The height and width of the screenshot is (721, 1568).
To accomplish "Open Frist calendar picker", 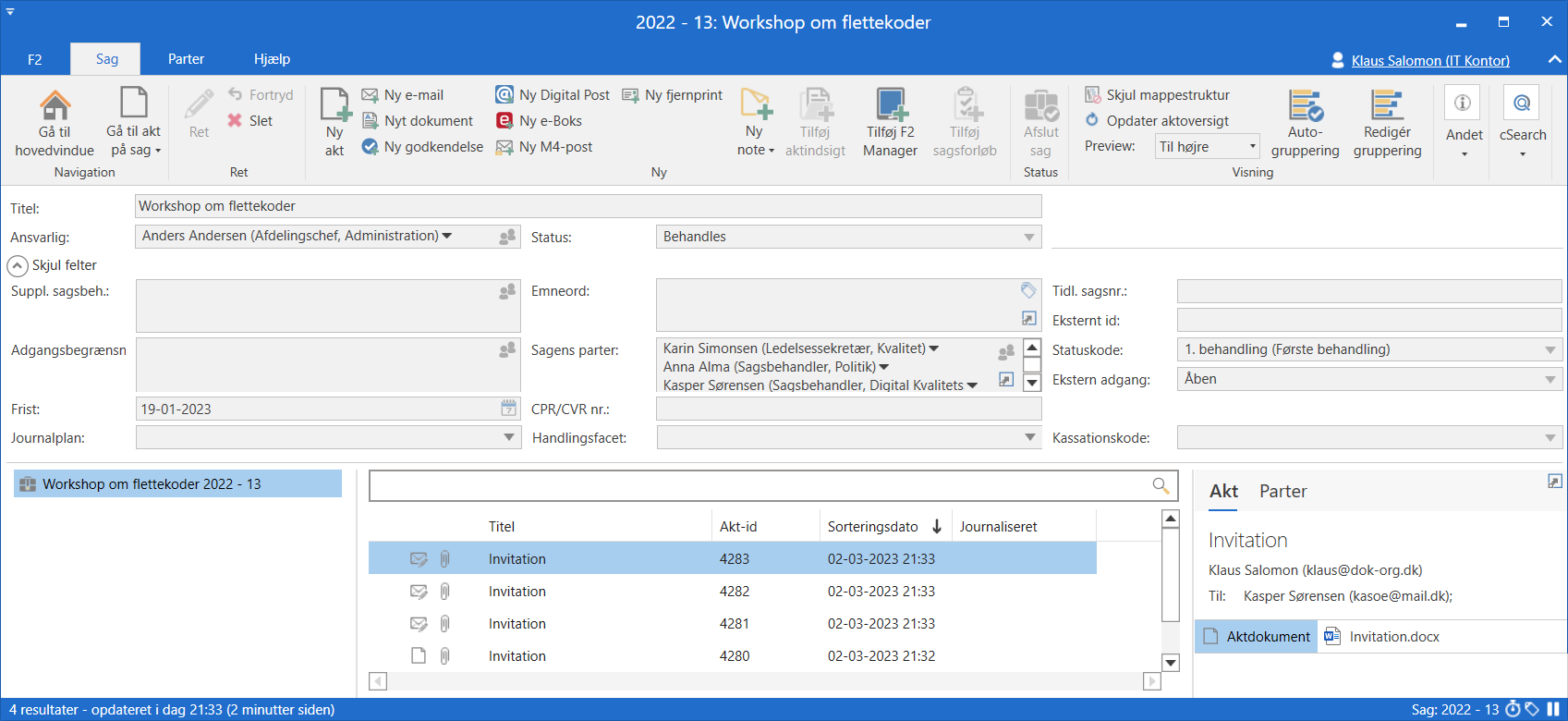I will tap(508, 408).
